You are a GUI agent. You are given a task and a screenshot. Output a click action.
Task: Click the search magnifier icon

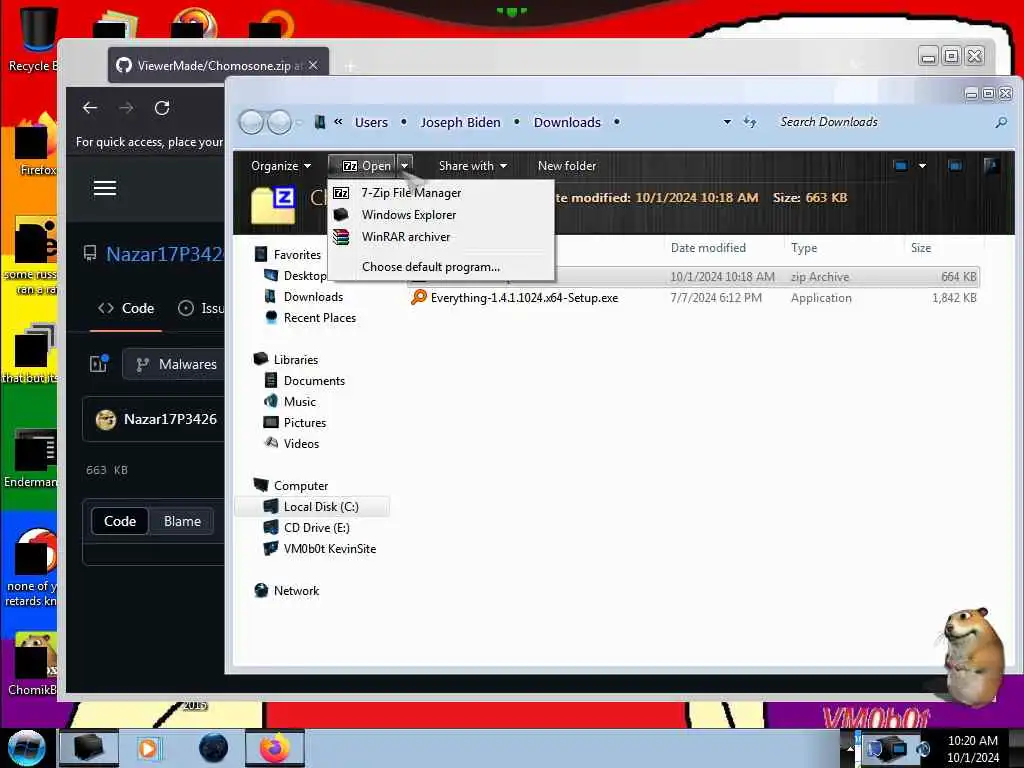pyautogui.click(x=1001, y=122)
